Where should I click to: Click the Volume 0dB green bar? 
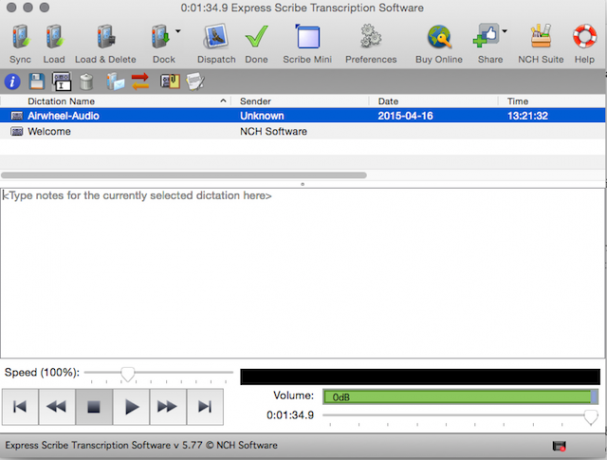coord(460,397)
